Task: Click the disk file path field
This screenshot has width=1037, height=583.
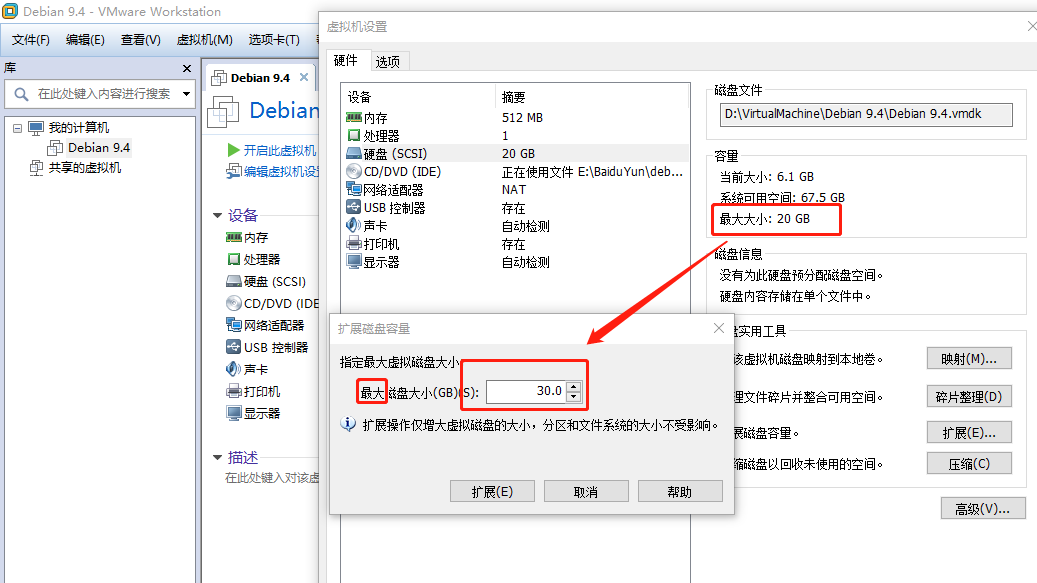Action: [x=866, y=114]
